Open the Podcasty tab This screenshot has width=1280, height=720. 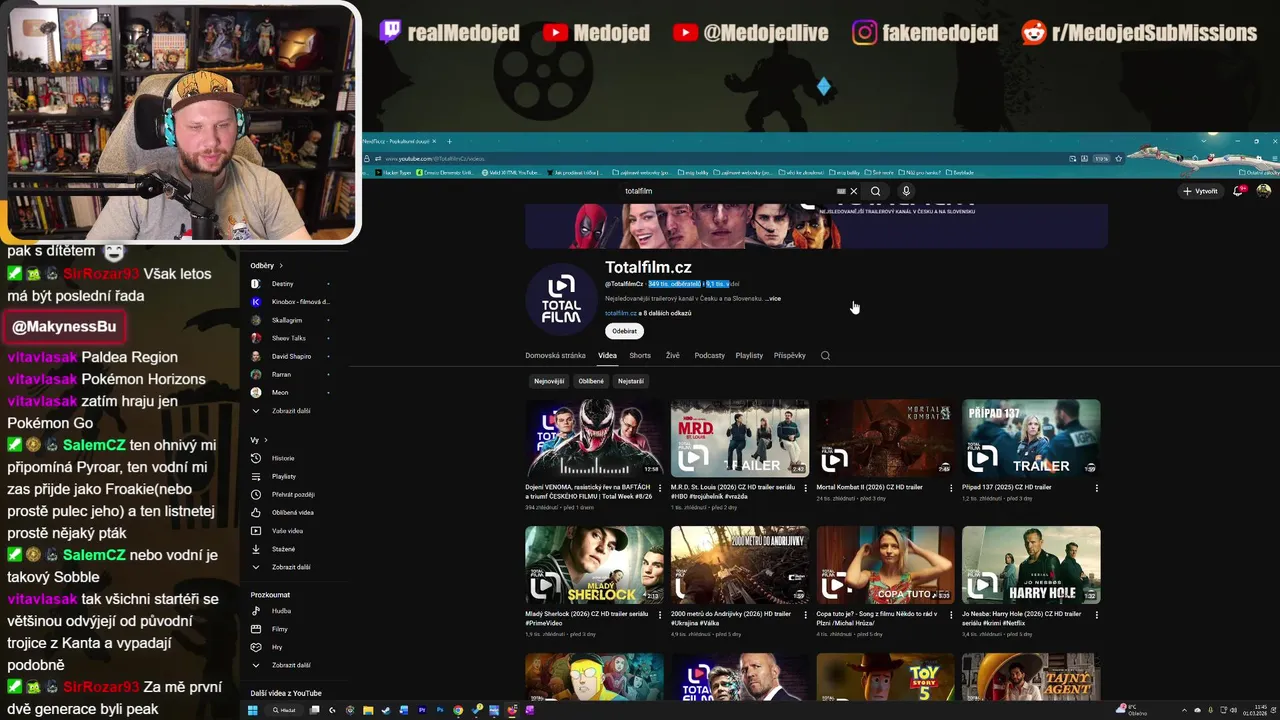tap(710, 355)
